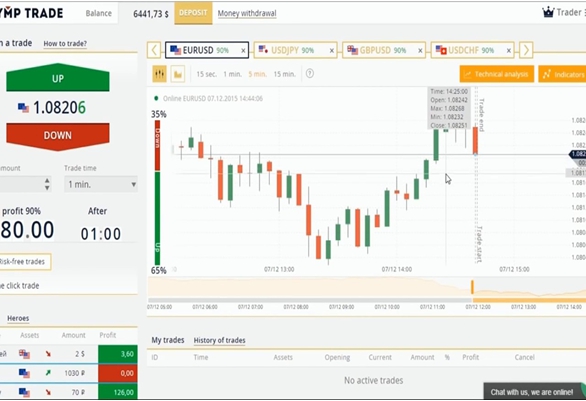
Task: Place an UP trade
Action: pos(58,78)
